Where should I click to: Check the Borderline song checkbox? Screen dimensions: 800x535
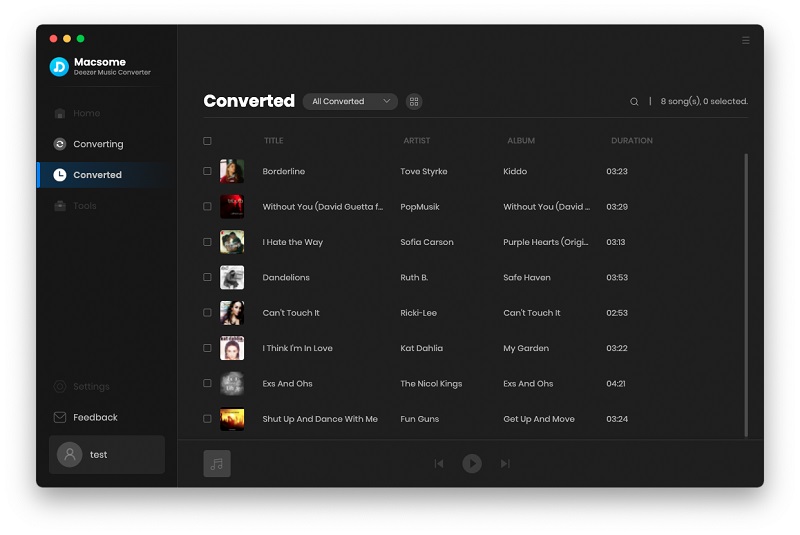207,171
